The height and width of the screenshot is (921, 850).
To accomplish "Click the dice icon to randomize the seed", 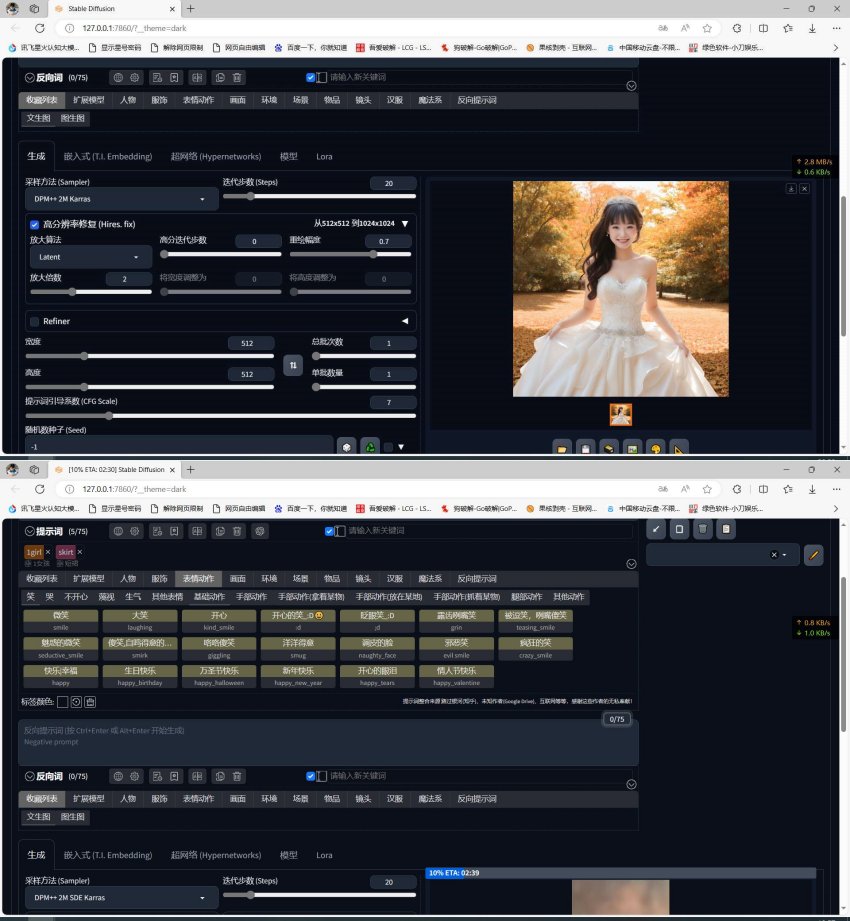I will pos(345,447).
